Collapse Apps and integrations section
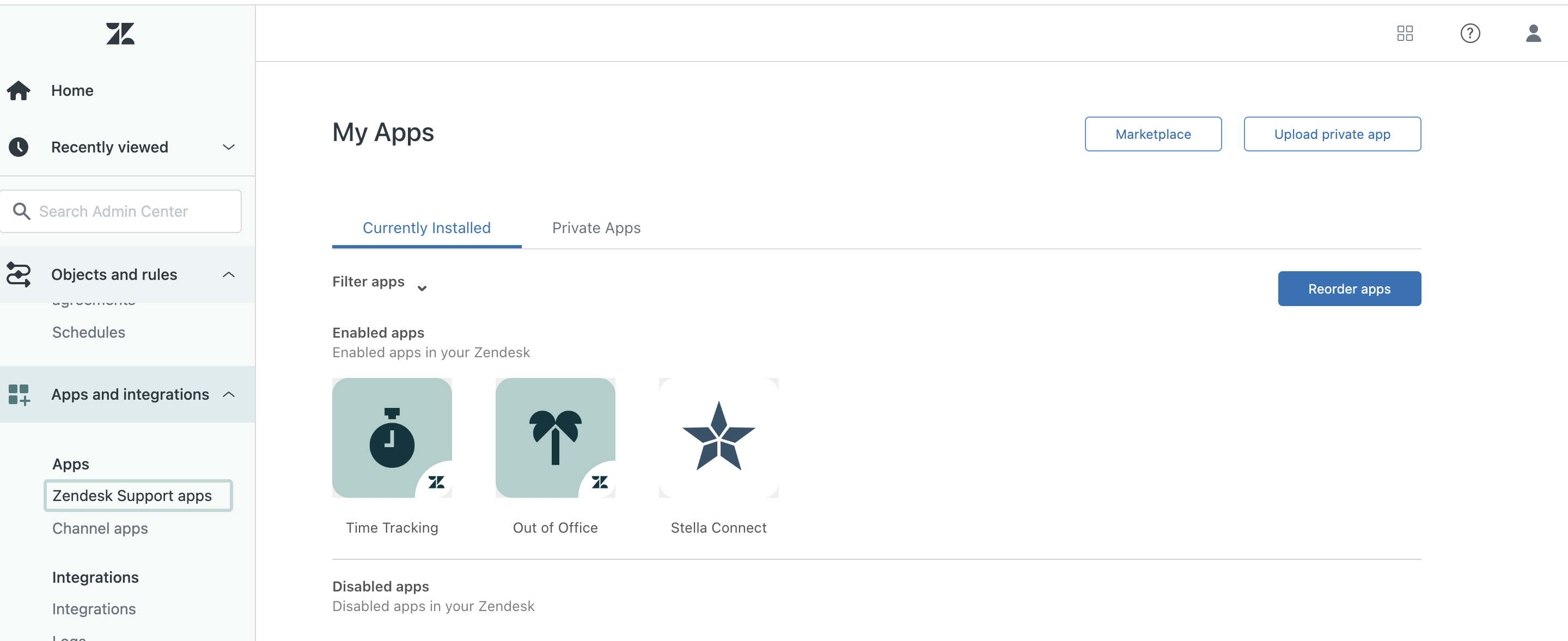The width and height of the screenshot is (1568, 641). pos(228,394)
